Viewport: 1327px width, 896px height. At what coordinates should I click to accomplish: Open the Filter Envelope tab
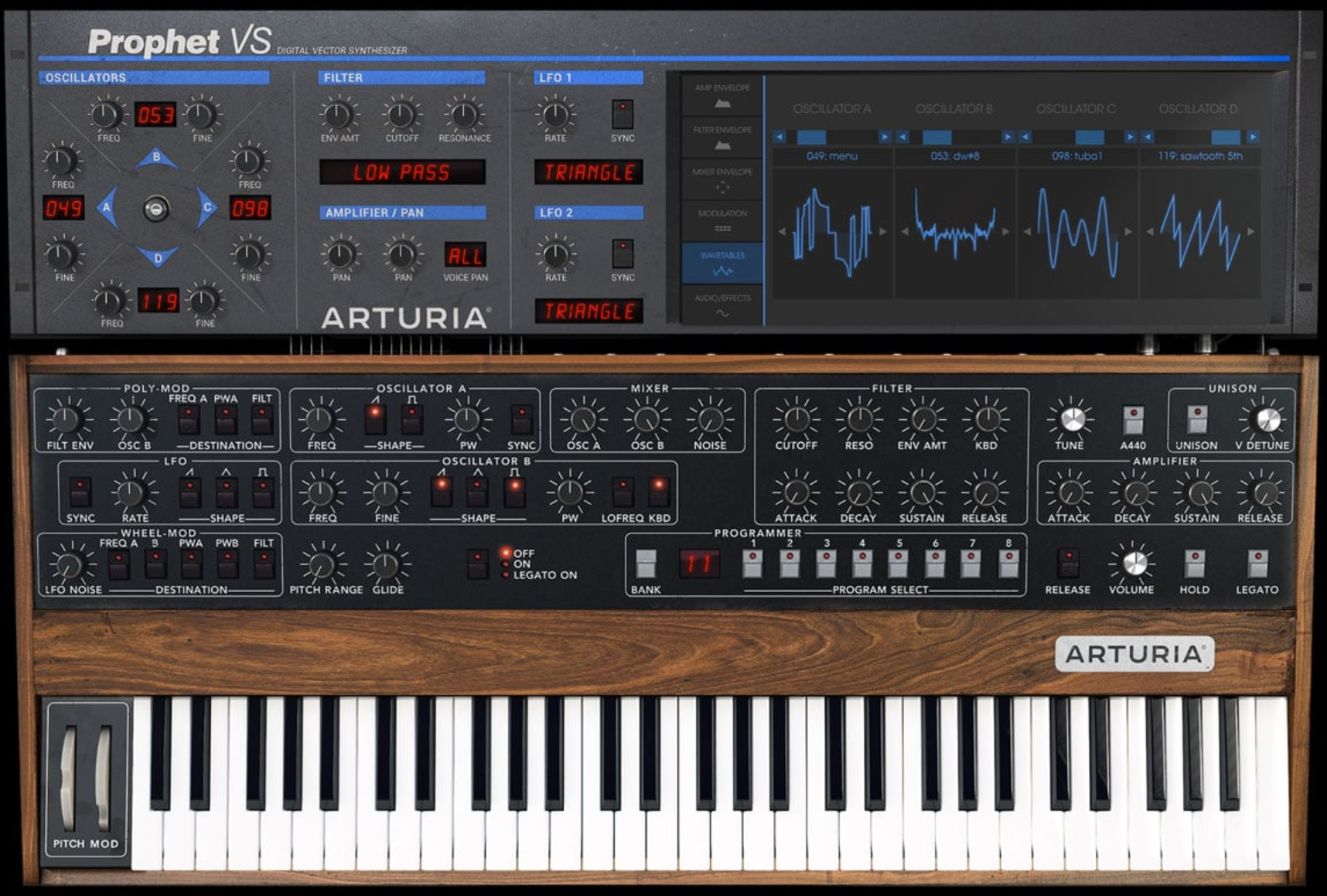[x=722, y=138]
